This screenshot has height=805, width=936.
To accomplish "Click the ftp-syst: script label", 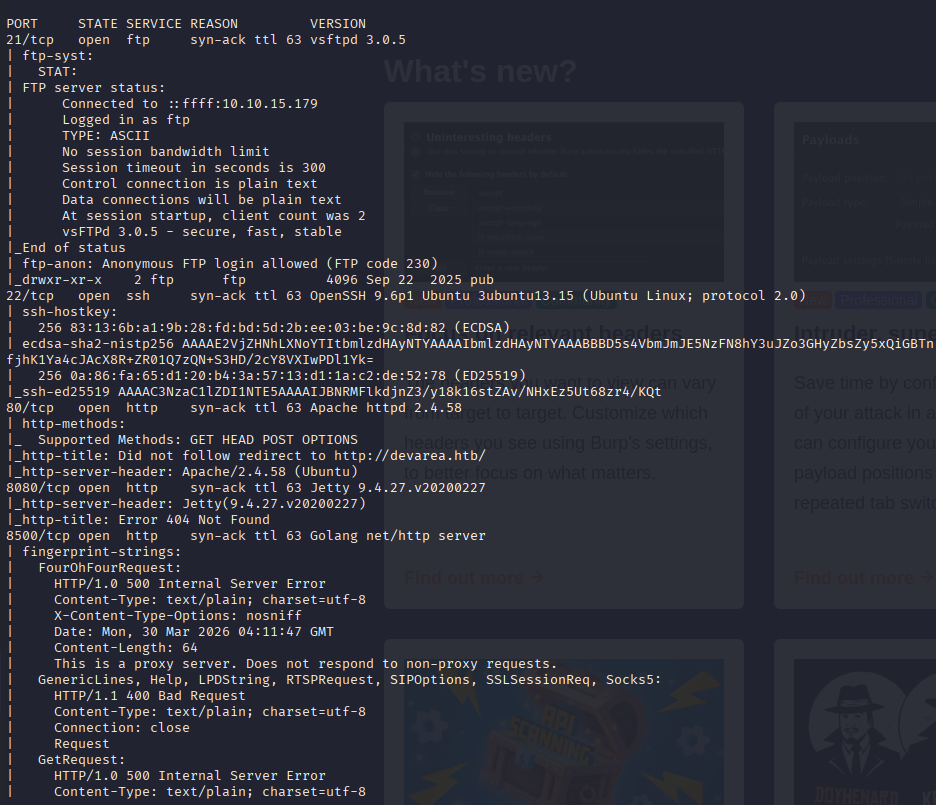I will point(58,56).
